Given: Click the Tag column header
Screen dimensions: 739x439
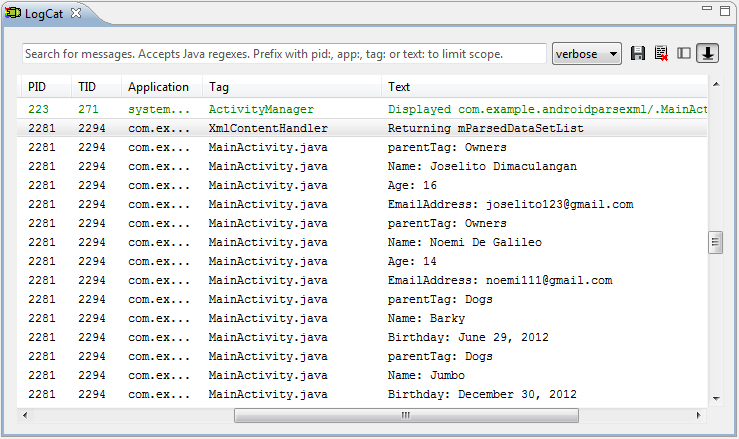Looking at the screenshot, I should pyautogui.click(x=292, y=87).
